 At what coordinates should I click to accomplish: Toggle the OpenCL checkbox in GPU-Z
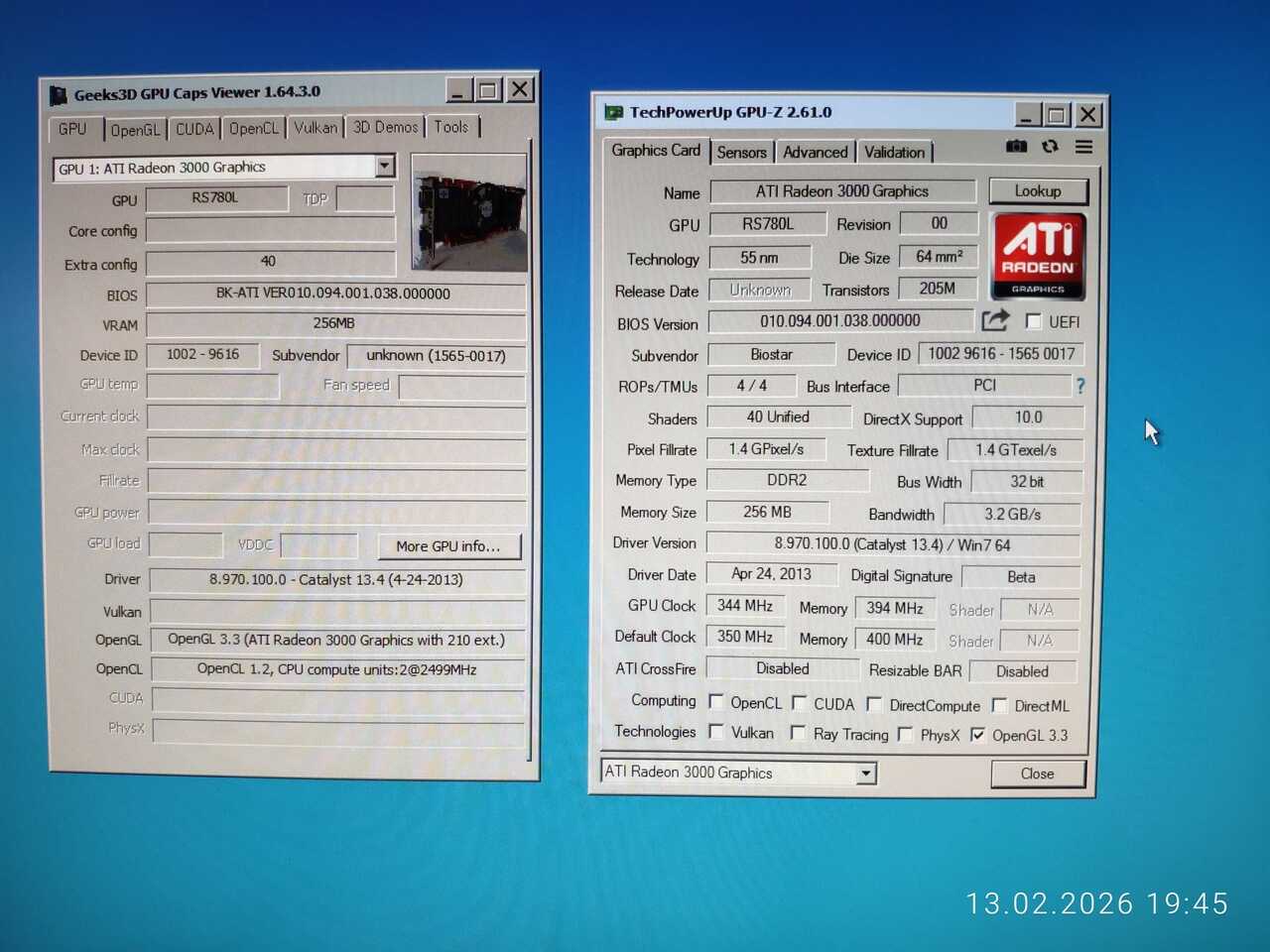click(715, 702)
